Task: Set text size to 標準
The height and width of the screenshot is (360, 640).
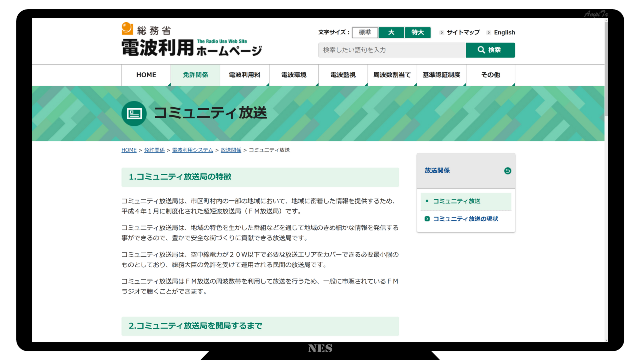Action: 365,32
